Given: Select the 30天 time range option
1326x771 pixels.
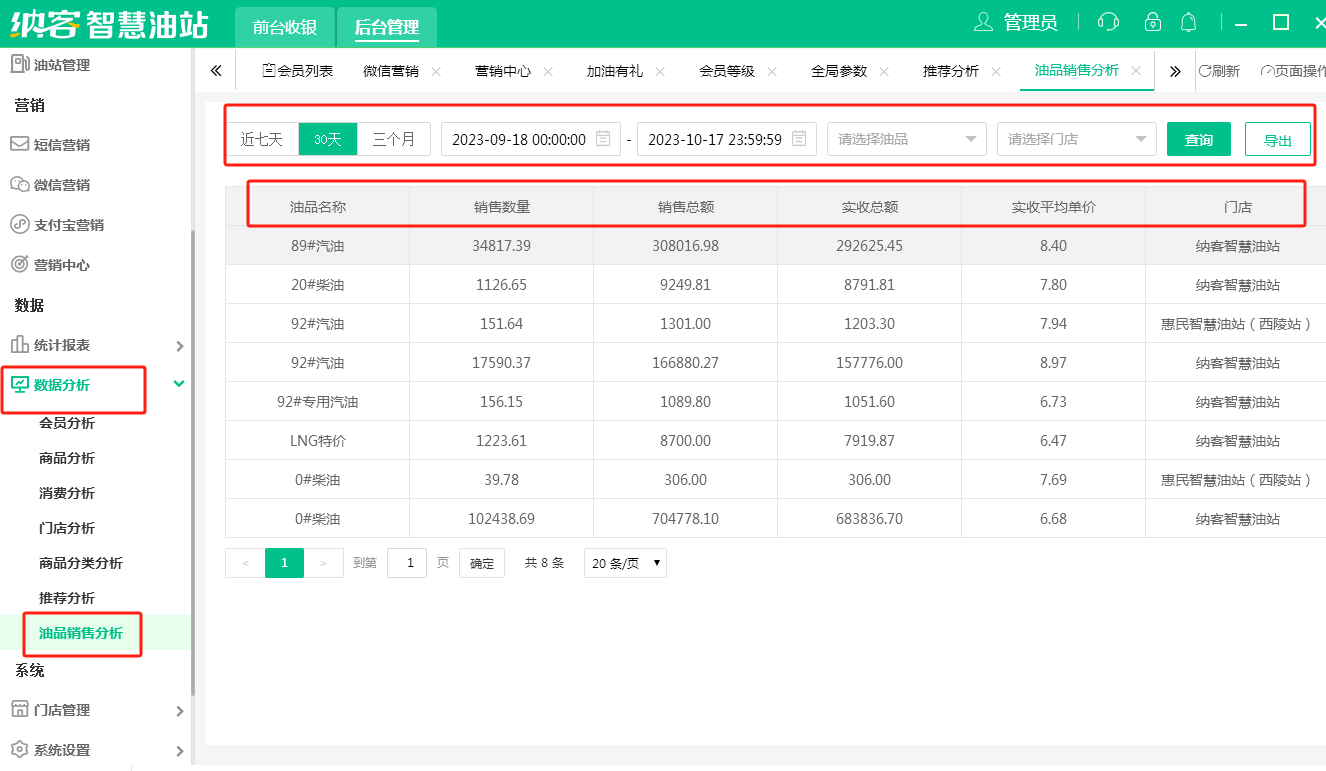Looking at the screenshot, I should [328, 139].
